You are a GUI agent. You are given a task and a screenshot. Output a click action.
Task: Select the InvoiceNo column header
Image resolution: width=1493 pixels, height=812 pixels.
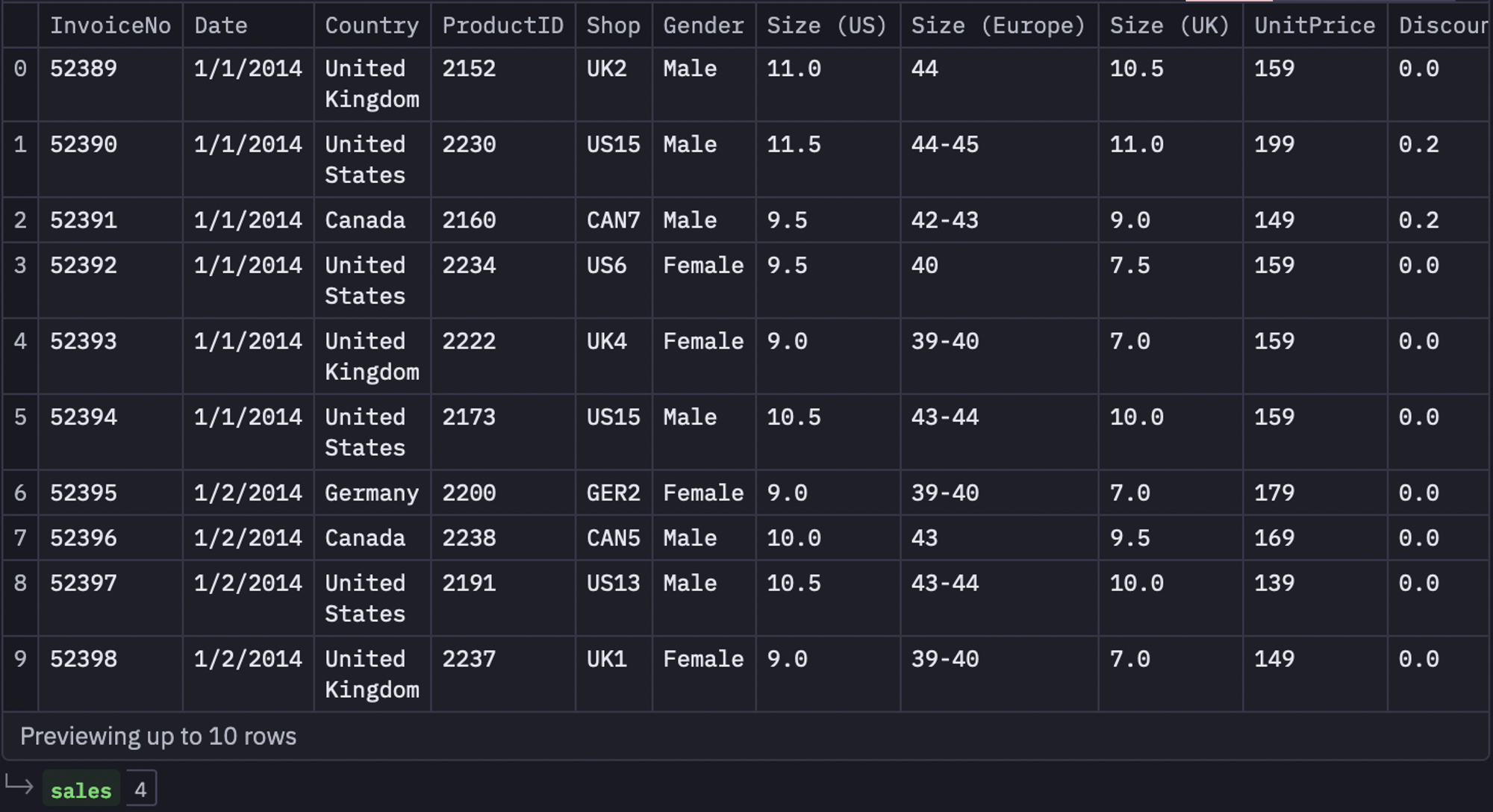pos(110,26)
